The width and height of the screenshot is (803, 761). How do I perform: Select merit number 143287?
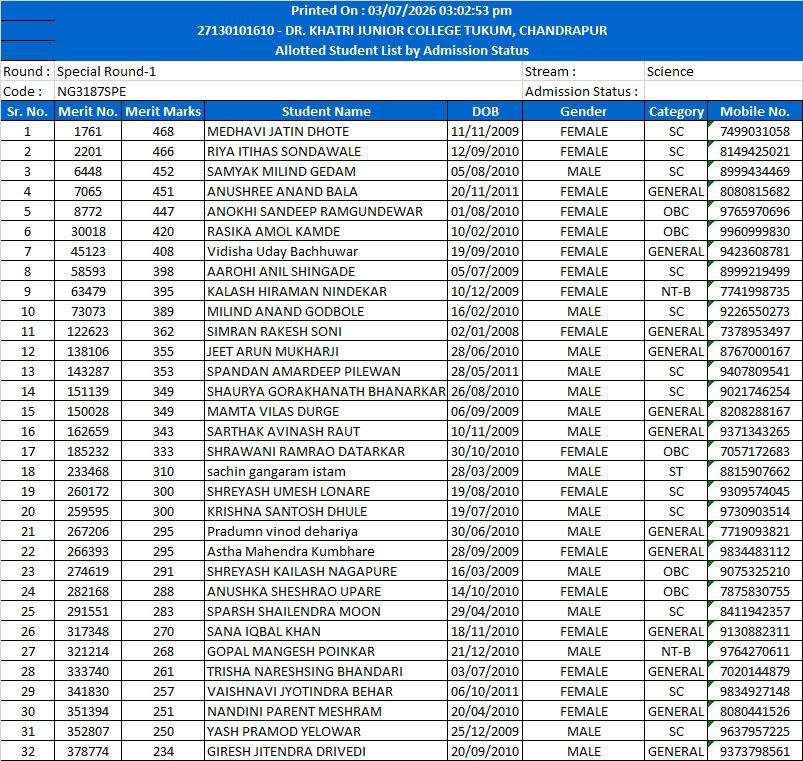pyautogui.click(x=88, y=371)
